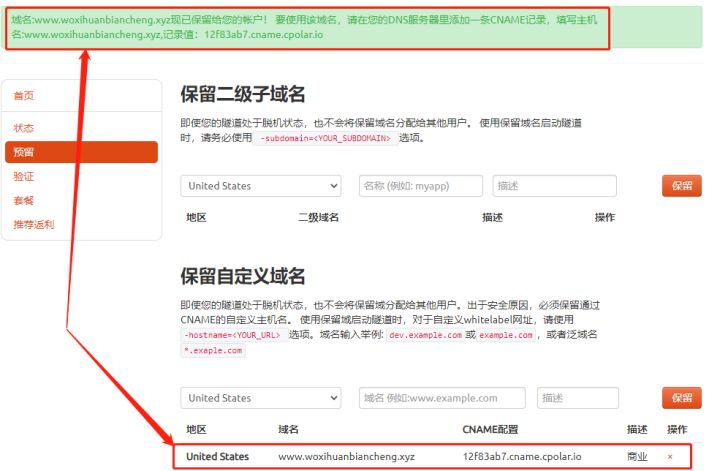Open the 套餐 sidebar page
The image size is (720, 471).
pyautogui.click(x=23, y=200)
